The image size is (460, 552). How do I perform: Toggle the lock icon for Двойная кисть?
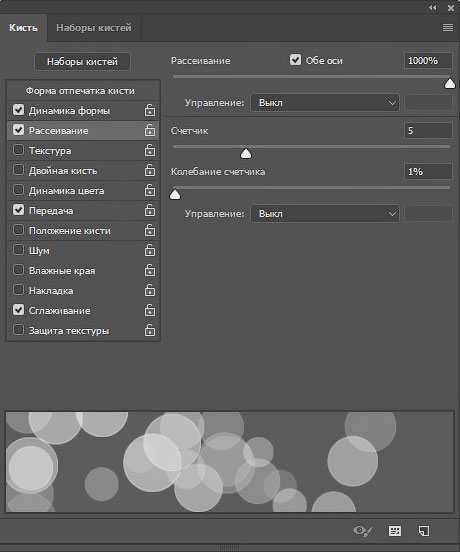150,170
